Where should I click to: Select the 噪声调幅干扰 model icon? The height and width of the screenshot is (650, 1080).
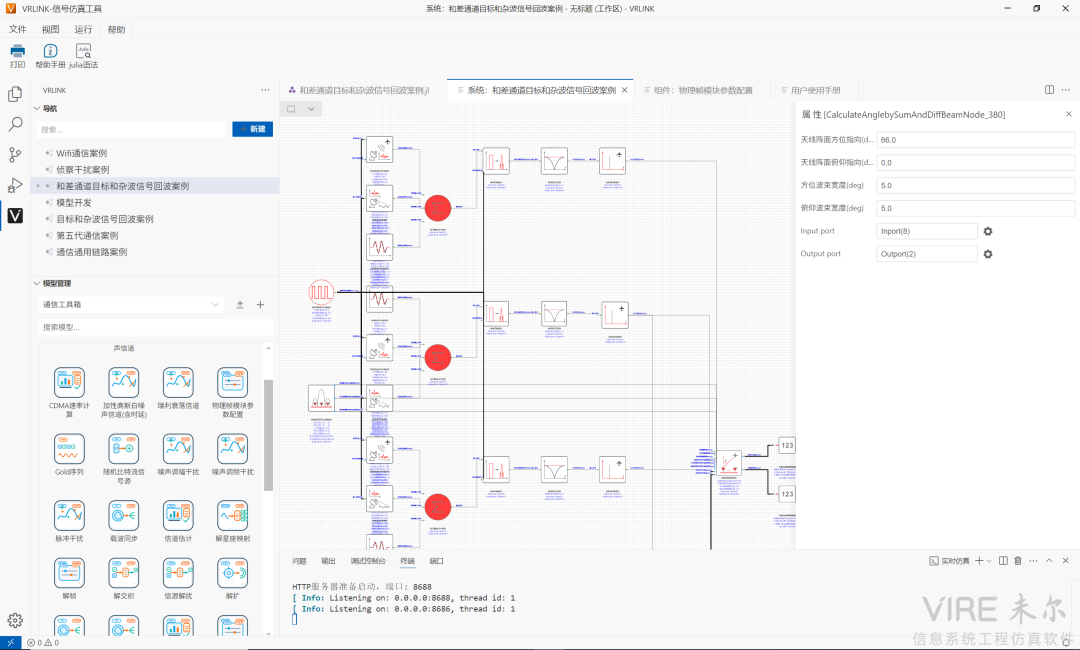pyautogui.click(x=178, y=449)
